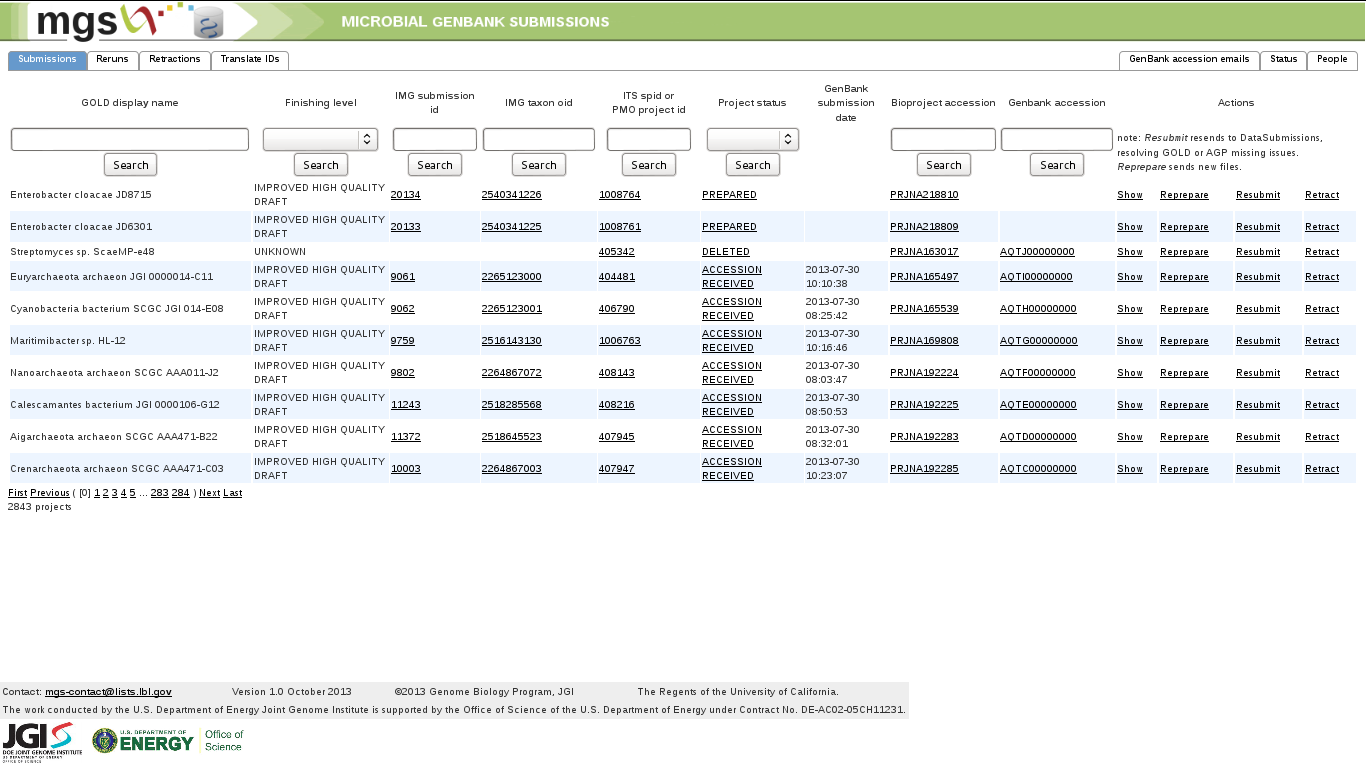Click Search under IMG submission id
The width and height of the screenshot is (1366, 768).
coord(435,165)
